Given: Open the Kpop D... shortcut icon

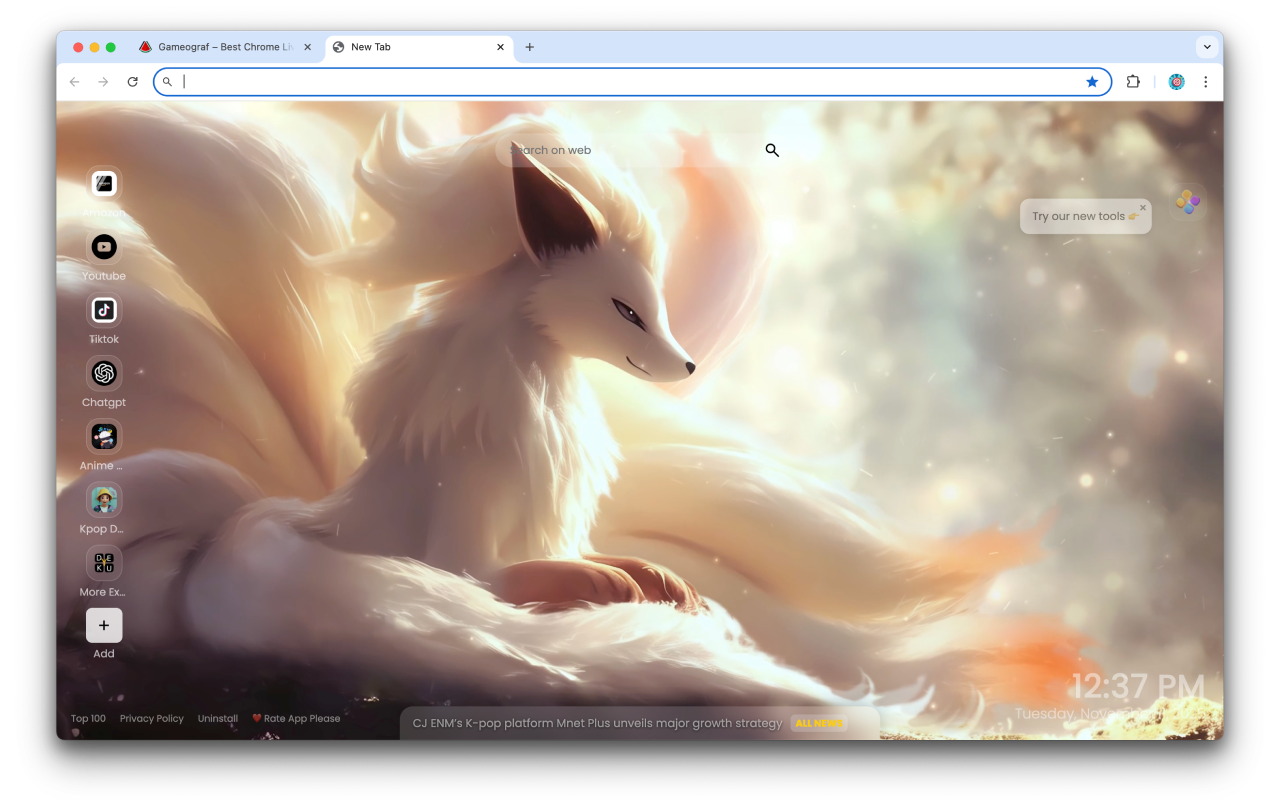Looking at the screenshot, I should (x=104, y=499).
